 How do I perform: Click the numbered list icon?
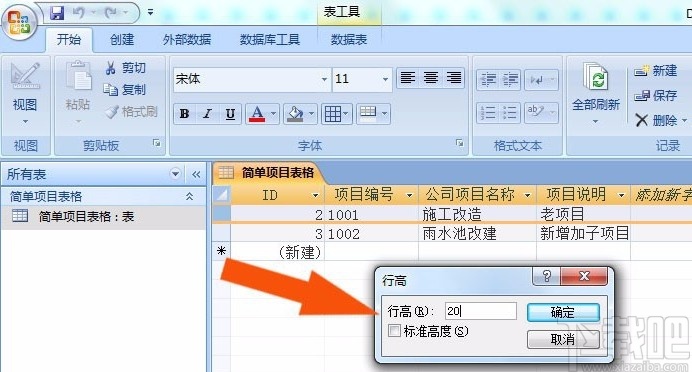(488, 113)
